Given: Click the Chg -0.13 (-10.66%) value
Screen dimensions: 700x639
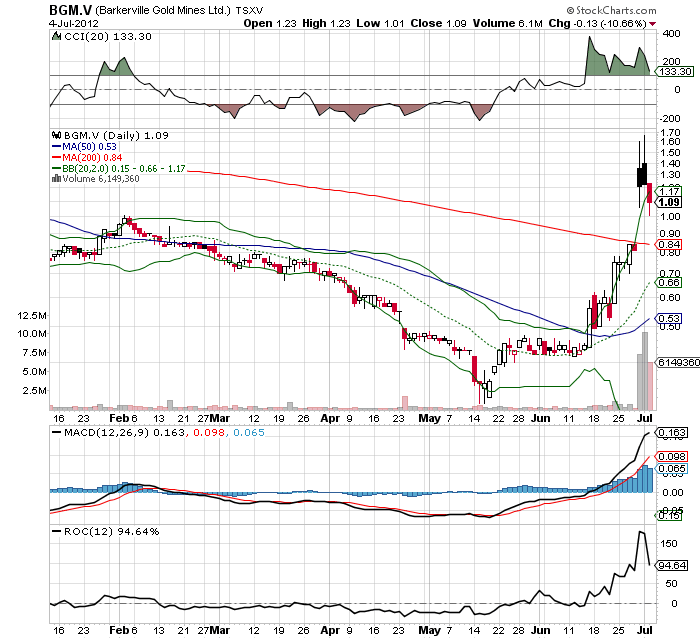Looking at the screenshot, I should click(x=598, y=23).
